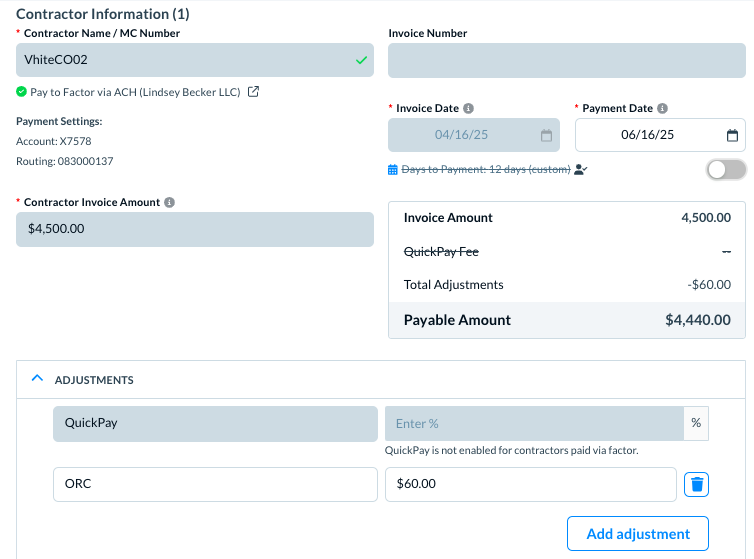Click the Contractor Invoice Amount info icon
Viewport: 754px width, 559px height.
169,202
